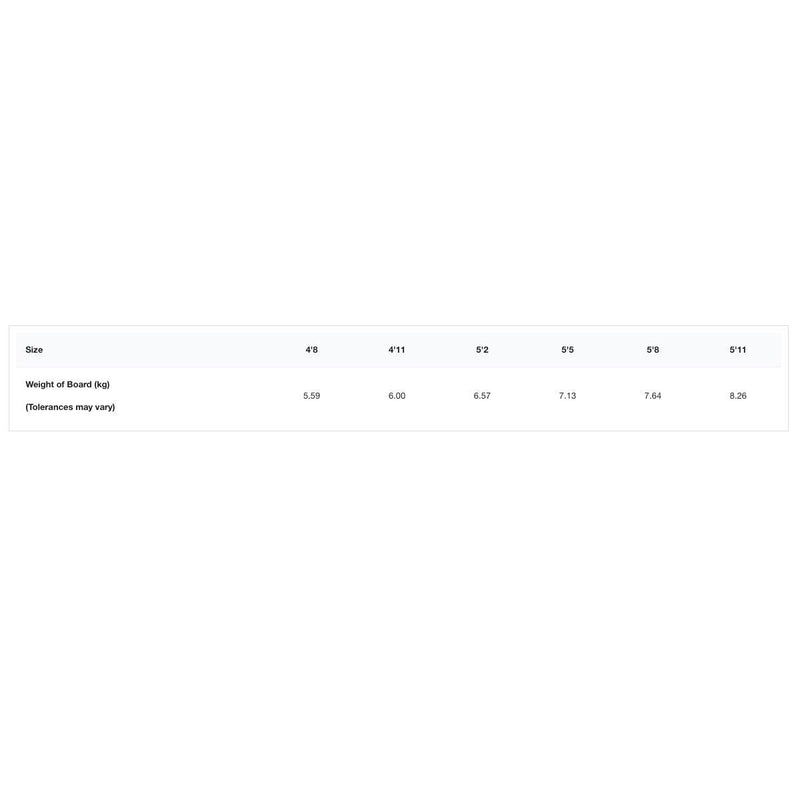This screenshot has width=800, height=800.
Task: Select the Tolerances may vary note
Action: 70,407
